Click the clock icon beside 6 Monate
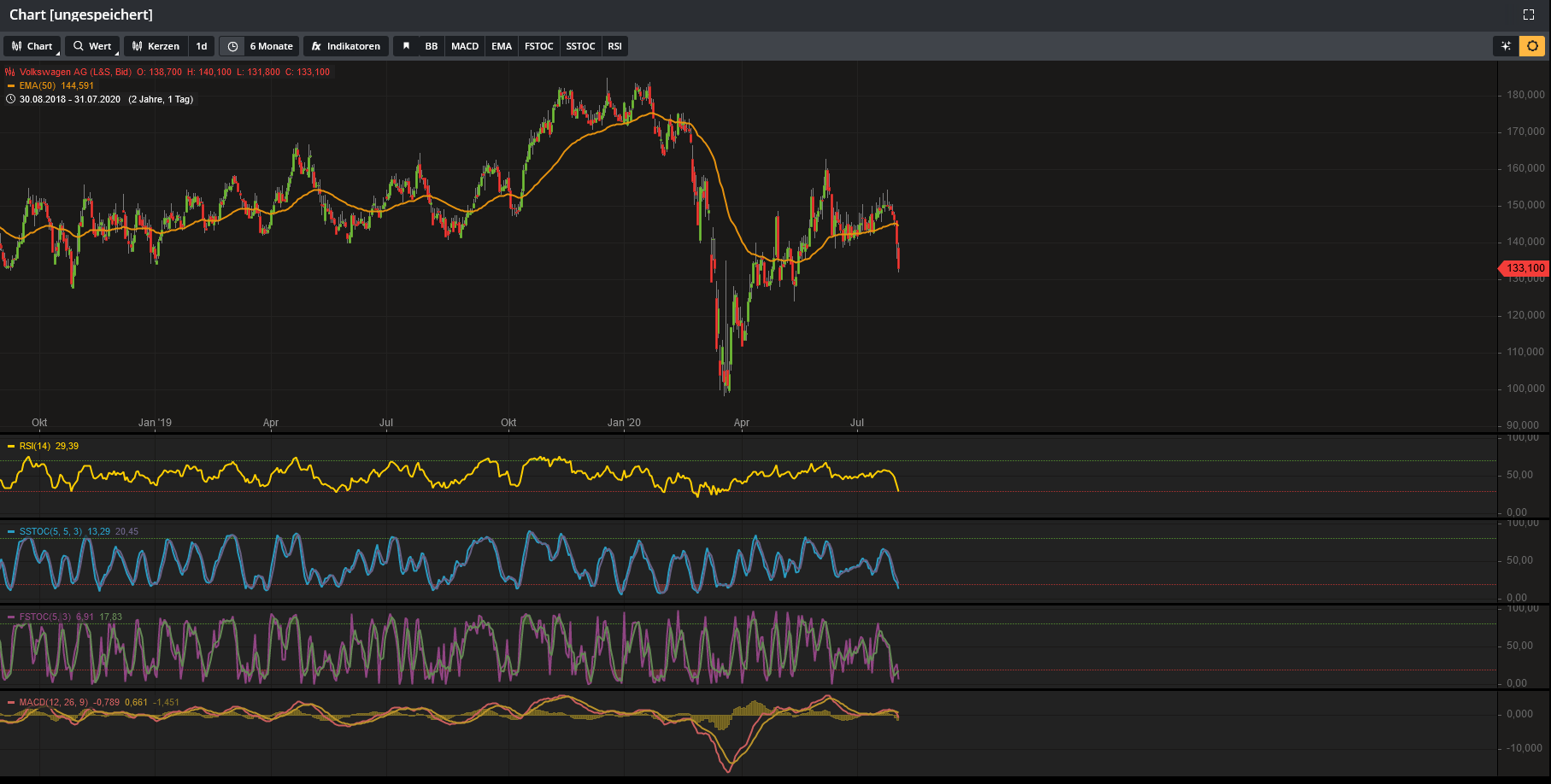 232,46
